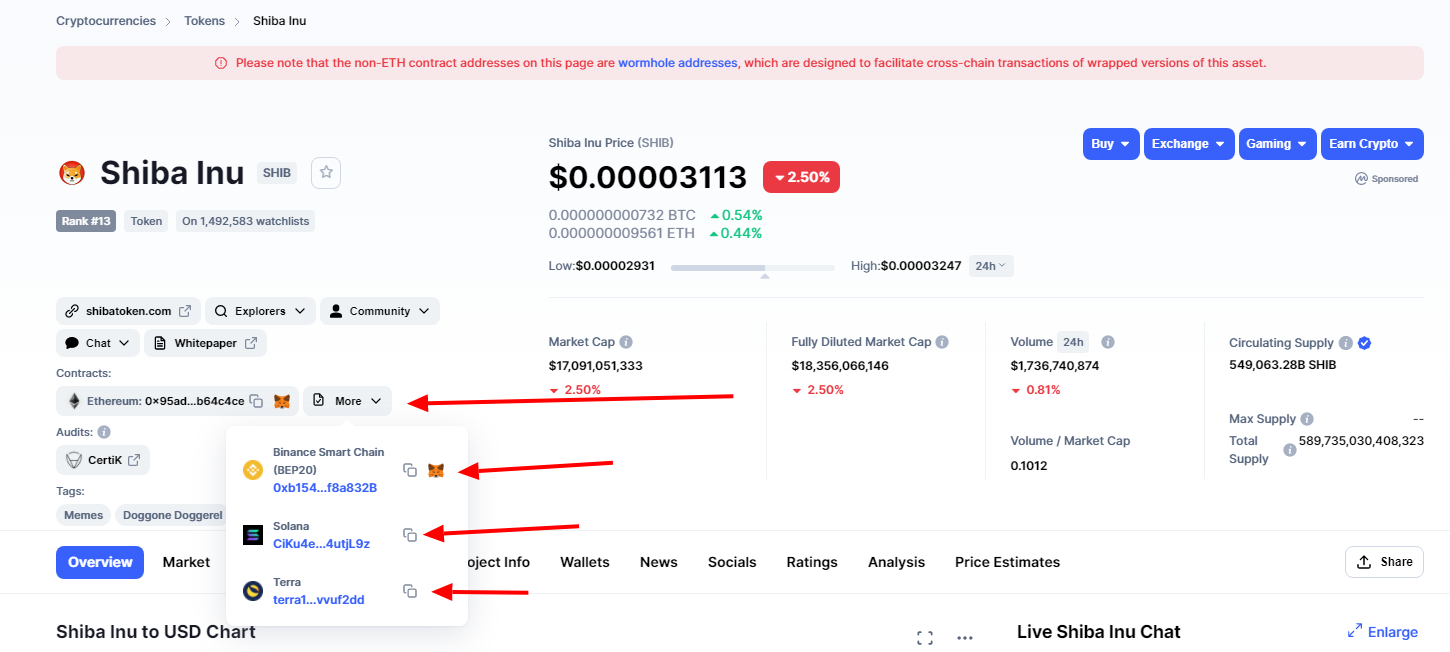1450x652 pixels.
Task: Open Solana address CiKu4e...4utjL9z
Action: [321, 544]
